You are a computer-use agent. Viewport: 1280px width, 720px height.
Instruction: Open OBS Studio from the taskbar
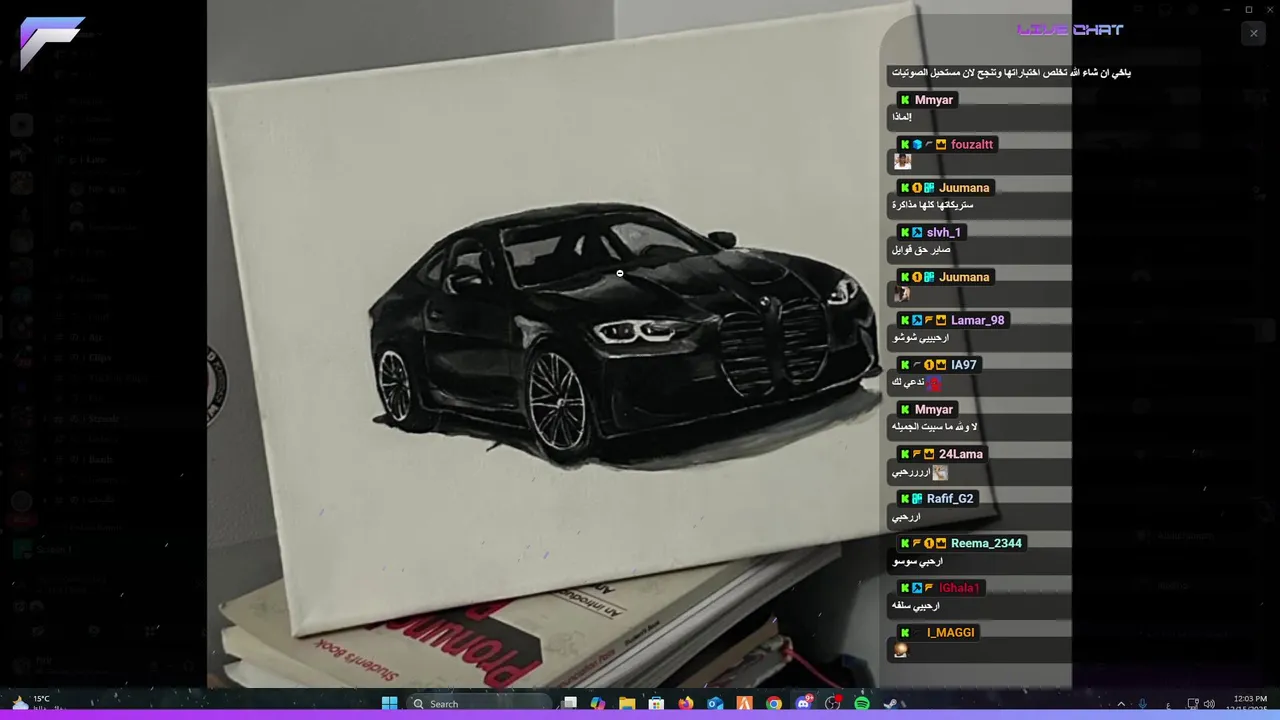point(833,704)
